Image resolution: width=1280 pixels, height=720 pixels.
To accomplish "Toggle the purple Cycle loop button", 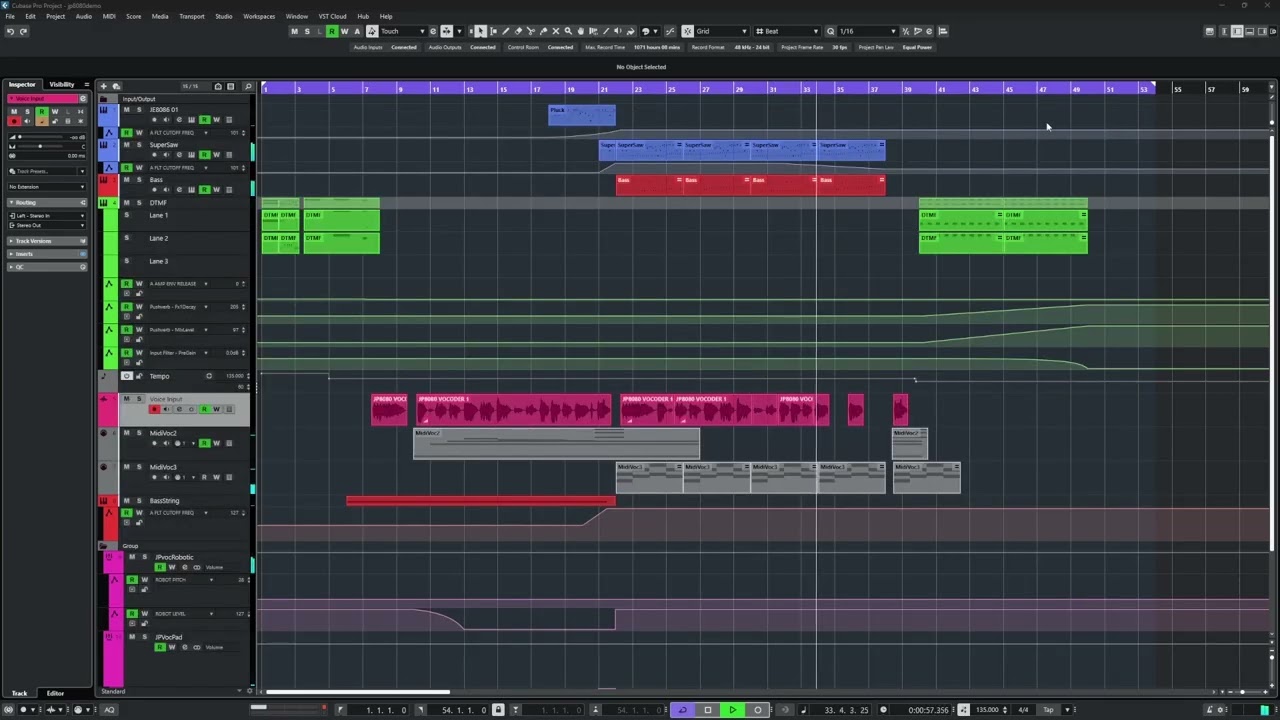I will (x=683, y=710).
